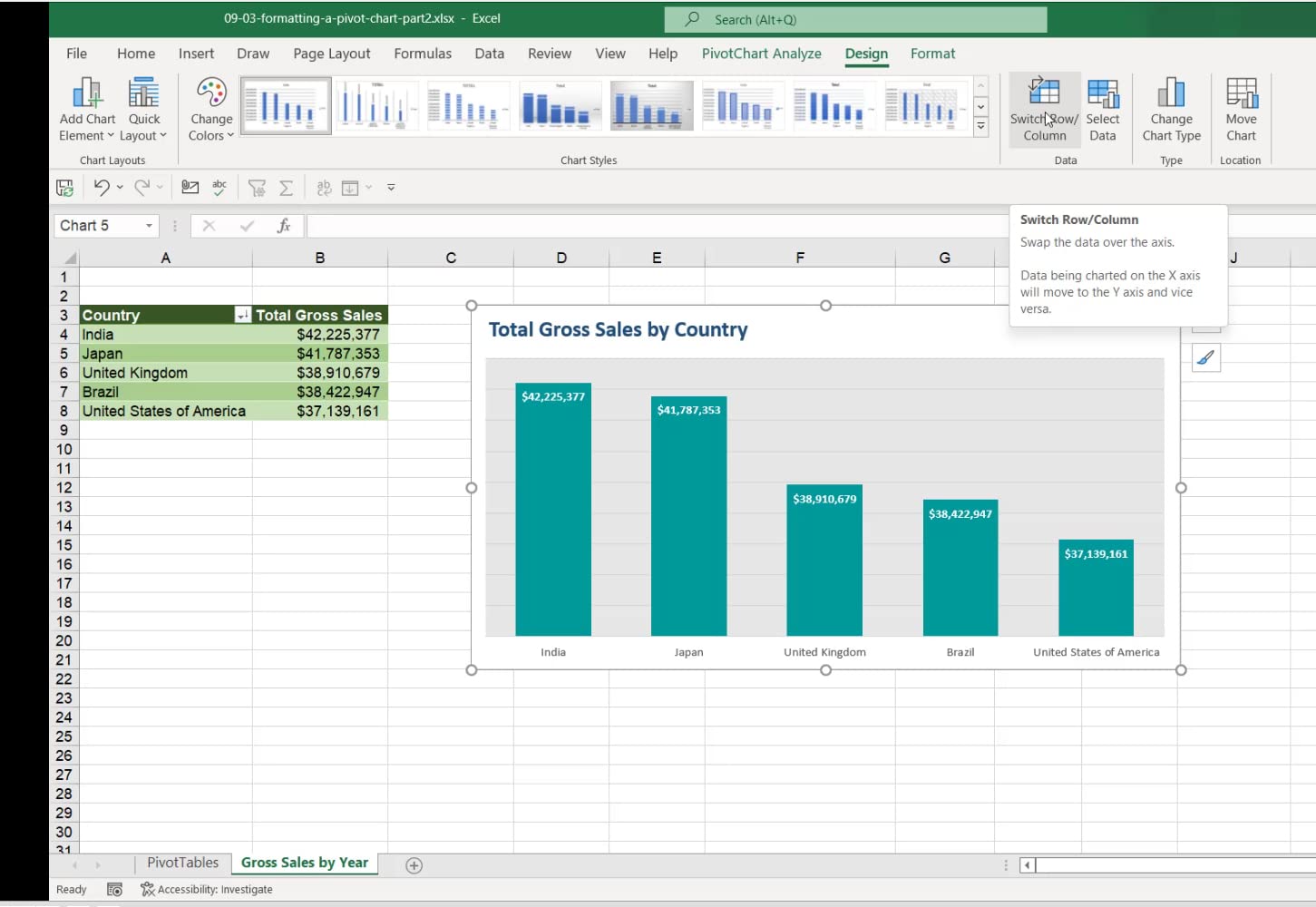This screenshot has height=907, width=1316.
Task: Open Customize Quick Access Toolbar dropdown
Action: [391, 188]
